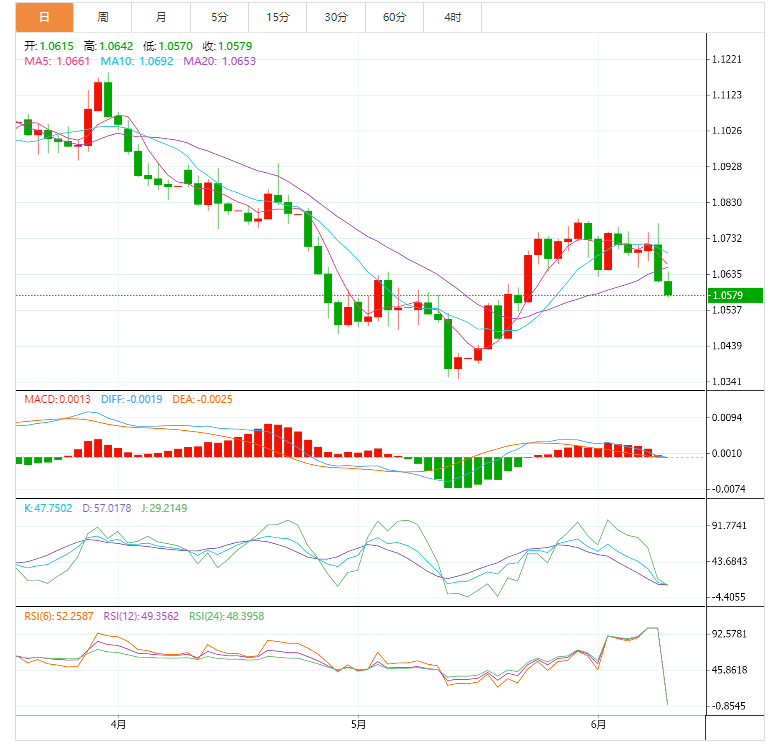Image resolution: width=777 pixels, height=751 pixels.
Task: Click the K:47.7502 KDJ label
Action: (x=48, y=508)
